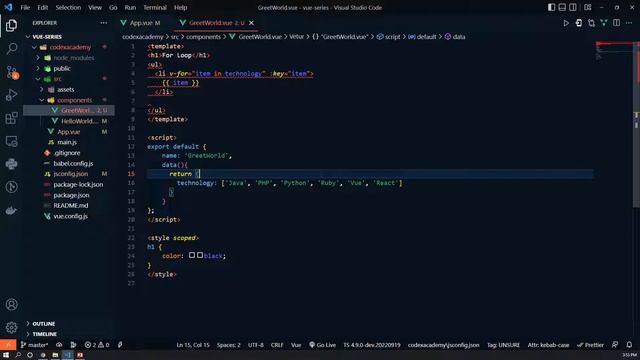Open the Remote Explorer view
The image size is (640, 360).
pyautogui.click(x=11, y=141)
